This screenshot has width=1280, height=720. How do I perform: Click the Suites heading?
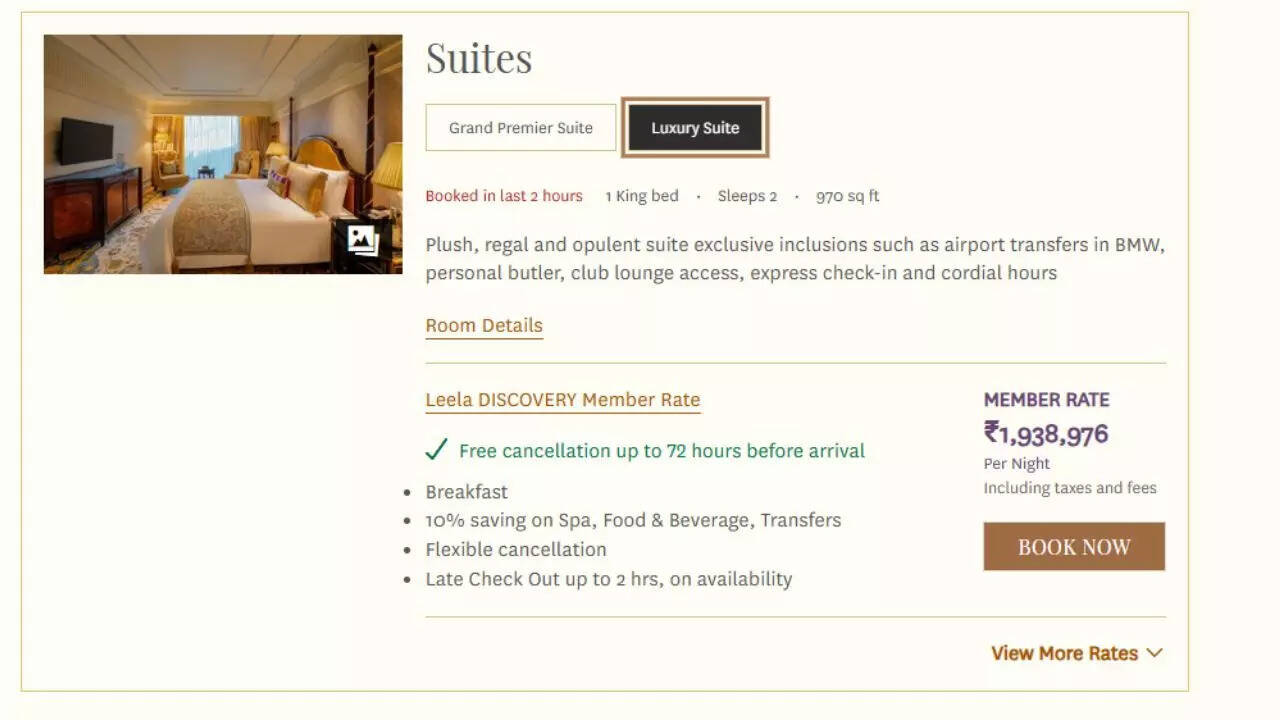[x=479, y=58]
